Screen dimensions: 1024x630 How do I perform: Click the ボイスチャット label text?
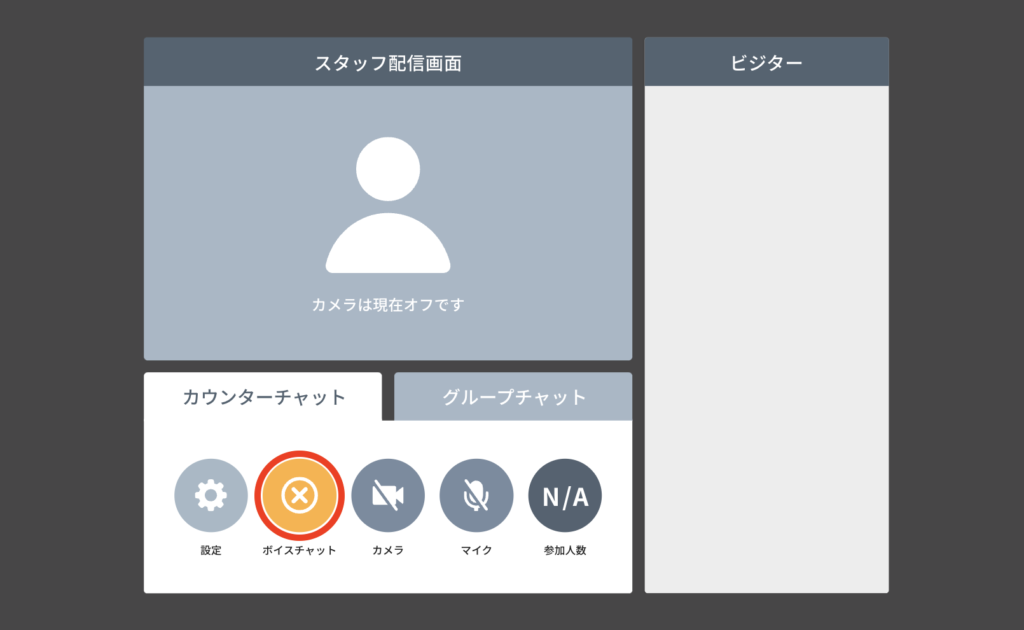coord(299,550)
